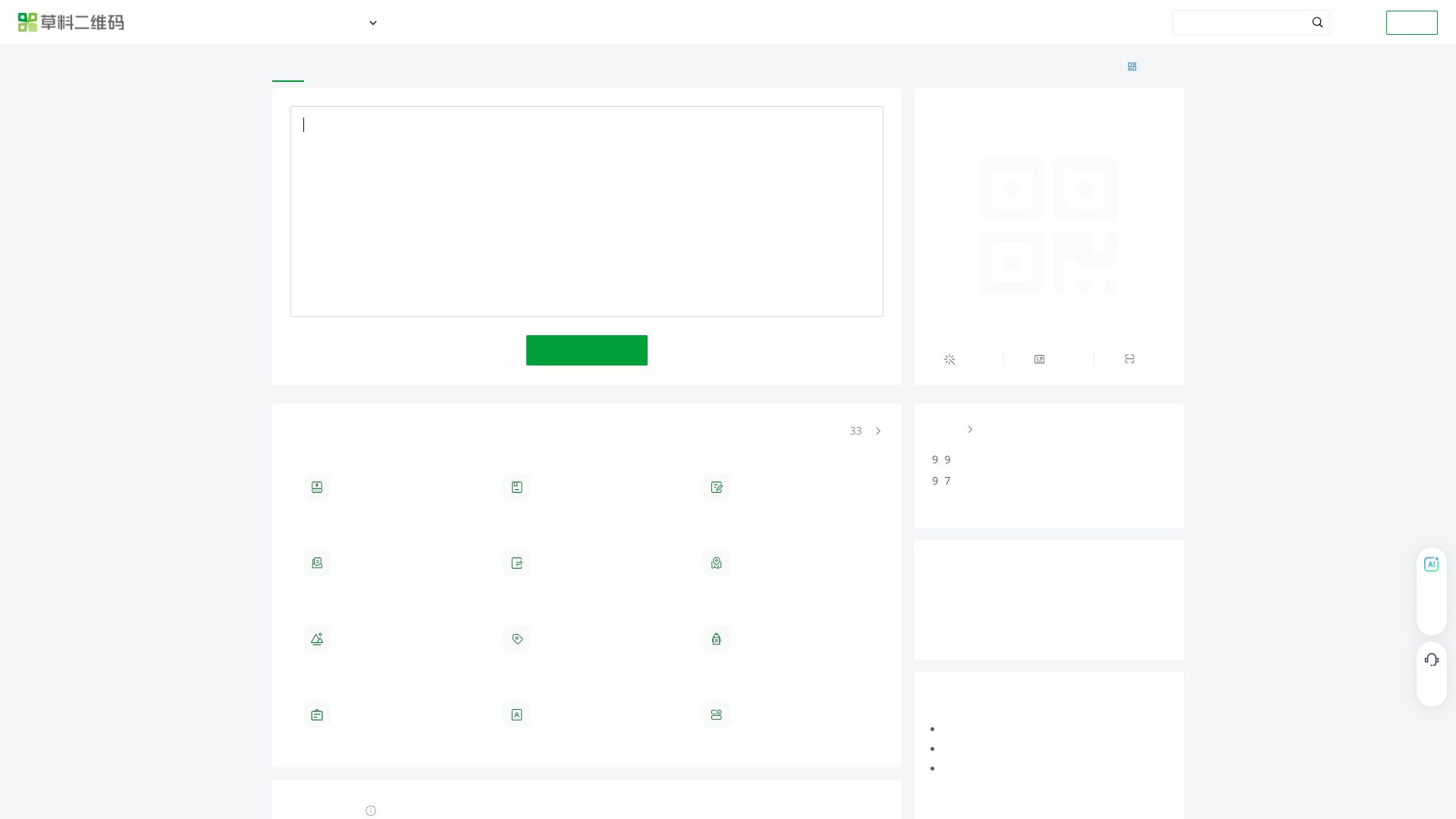The image size is (1456, 819).
Task: Open the device lightning-bolt template icon
Action: 317,487
